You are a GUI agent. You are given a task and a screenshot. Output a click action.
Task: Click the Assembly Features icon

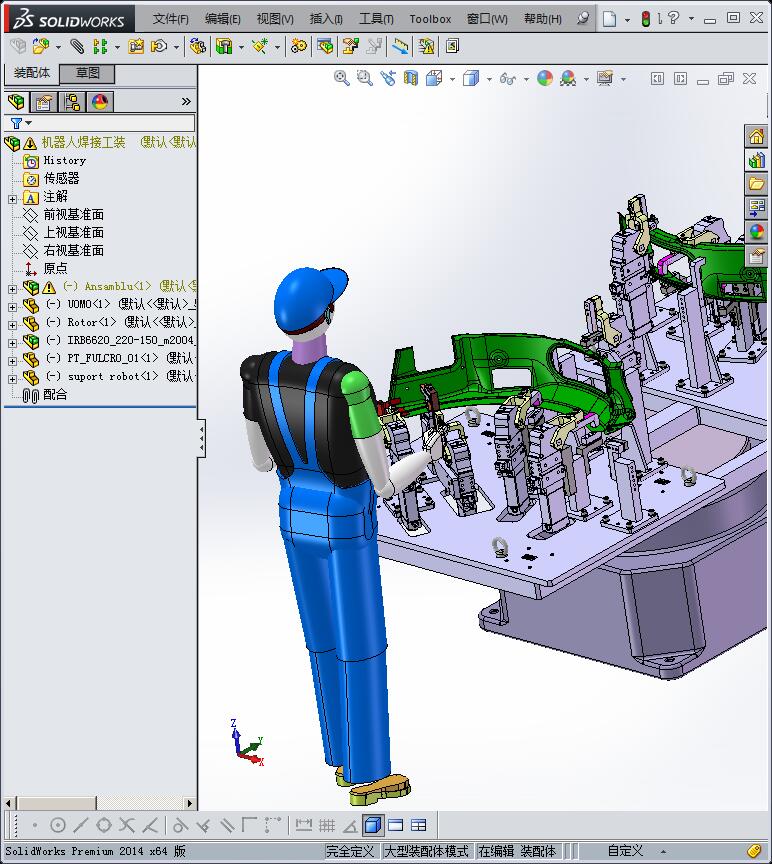224,46
